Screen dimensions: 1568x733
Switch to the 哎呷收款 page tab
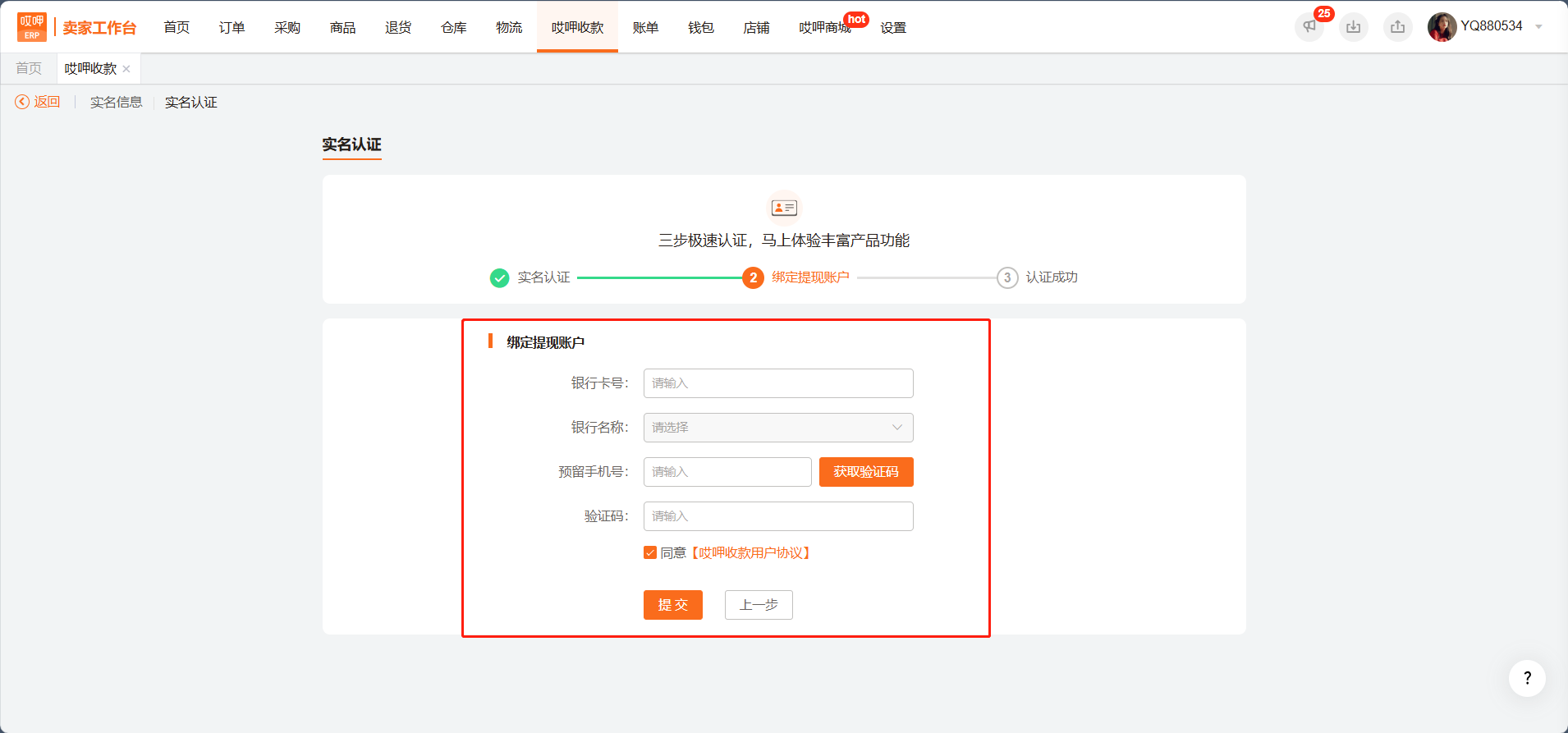[91, 69]
